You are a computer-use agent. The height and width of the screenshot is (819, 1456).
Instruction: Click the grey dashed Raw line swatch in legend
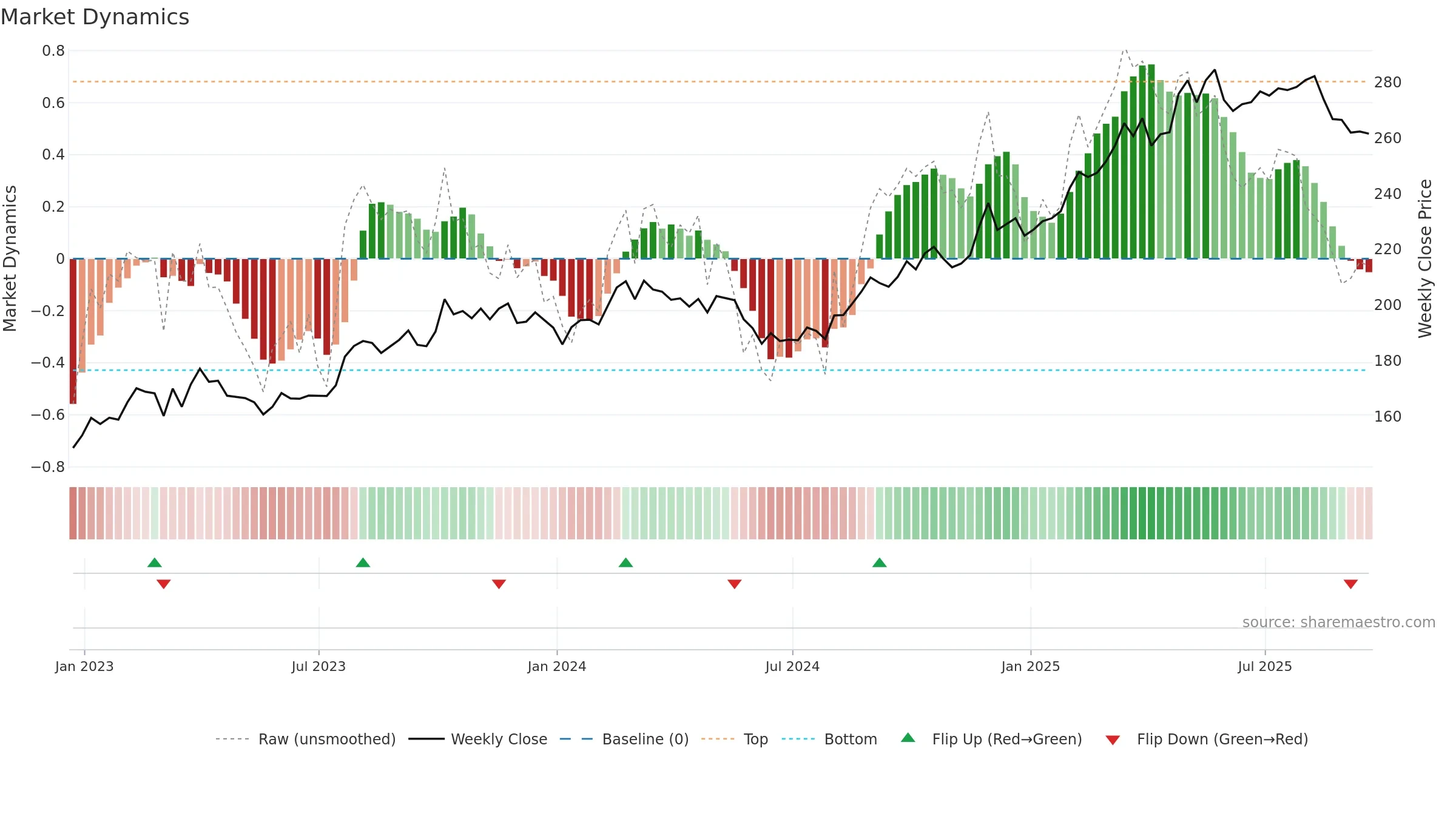[232, 739]
